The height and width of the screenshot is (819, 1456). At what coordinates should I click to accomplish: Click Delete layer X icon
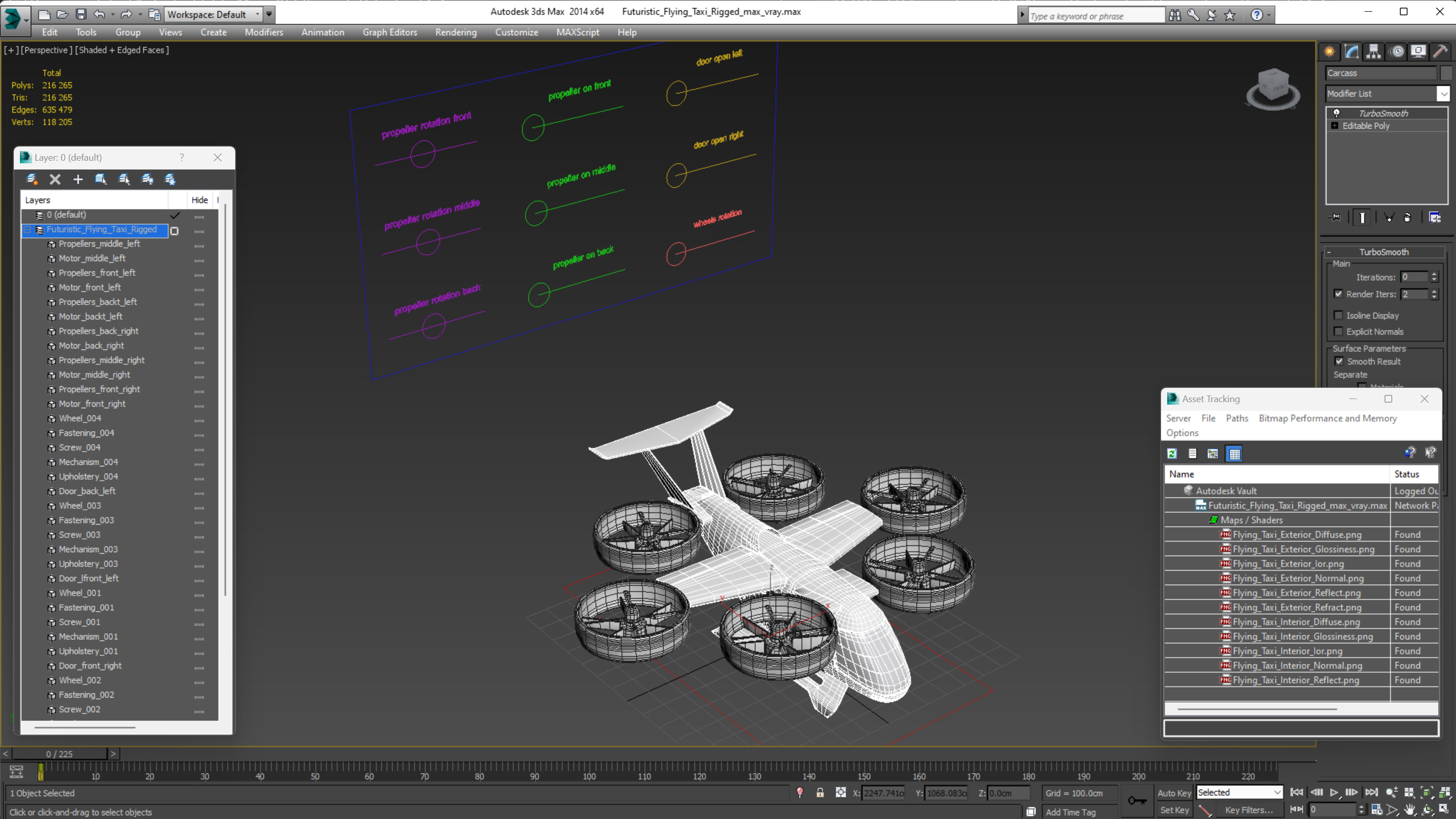(55, 179)
